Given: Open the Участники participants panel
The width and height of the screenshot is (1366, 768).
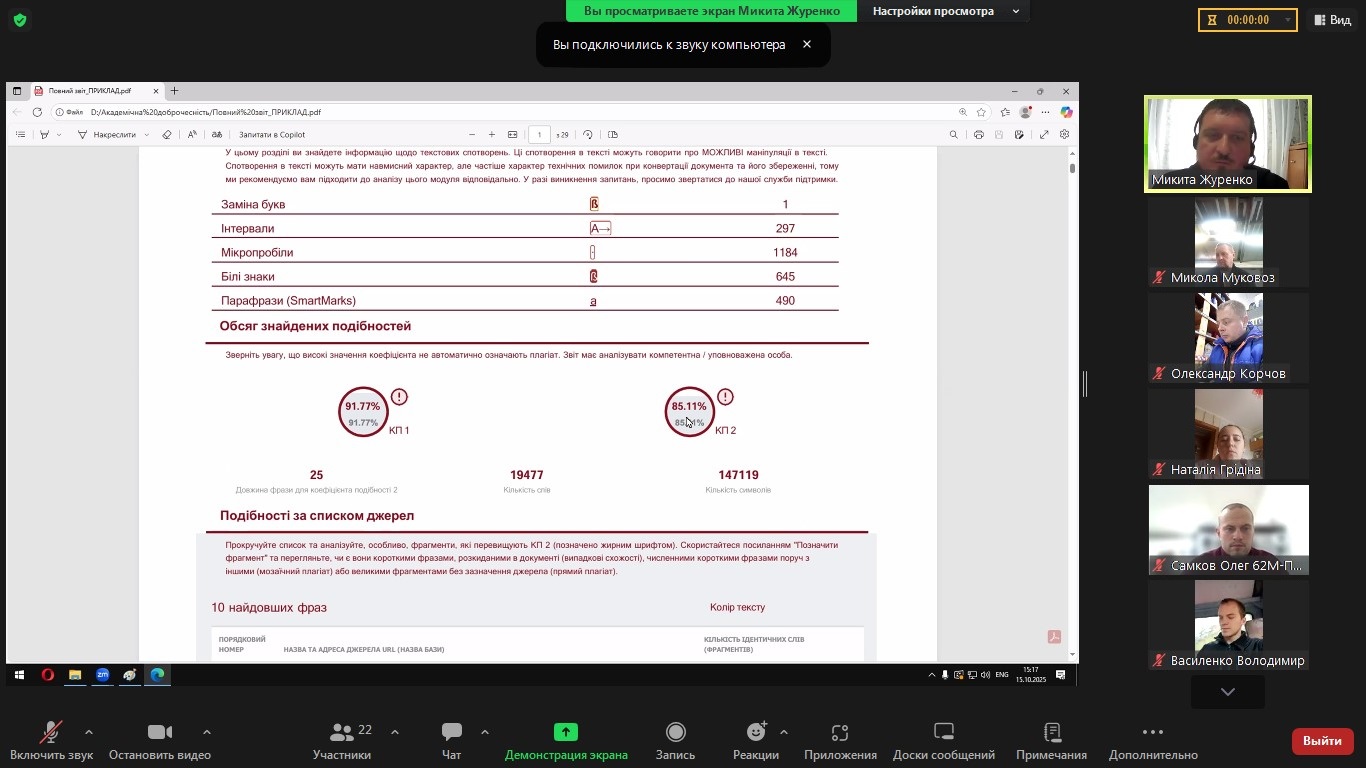Looking at the screenshot, I should pyautogui.click(x=342, y=740).
